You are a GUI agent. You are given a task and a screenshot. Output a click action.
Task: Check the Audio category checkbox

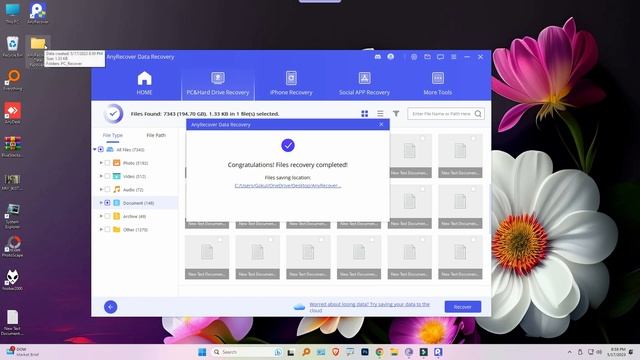[107, 189]
